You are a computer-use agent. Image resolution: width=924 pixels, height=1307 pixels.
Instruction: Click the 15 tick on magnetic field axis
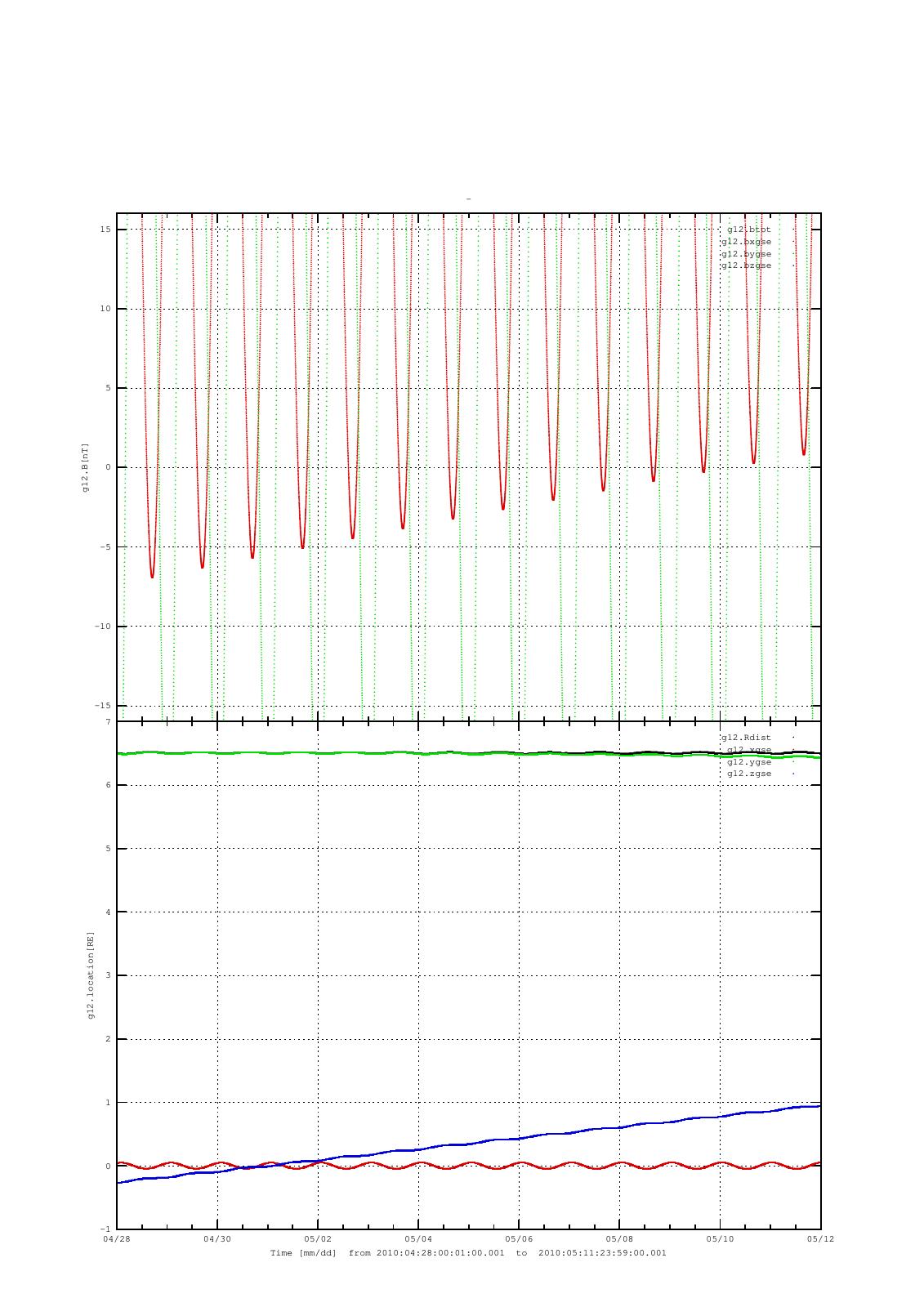pos(105,230)
